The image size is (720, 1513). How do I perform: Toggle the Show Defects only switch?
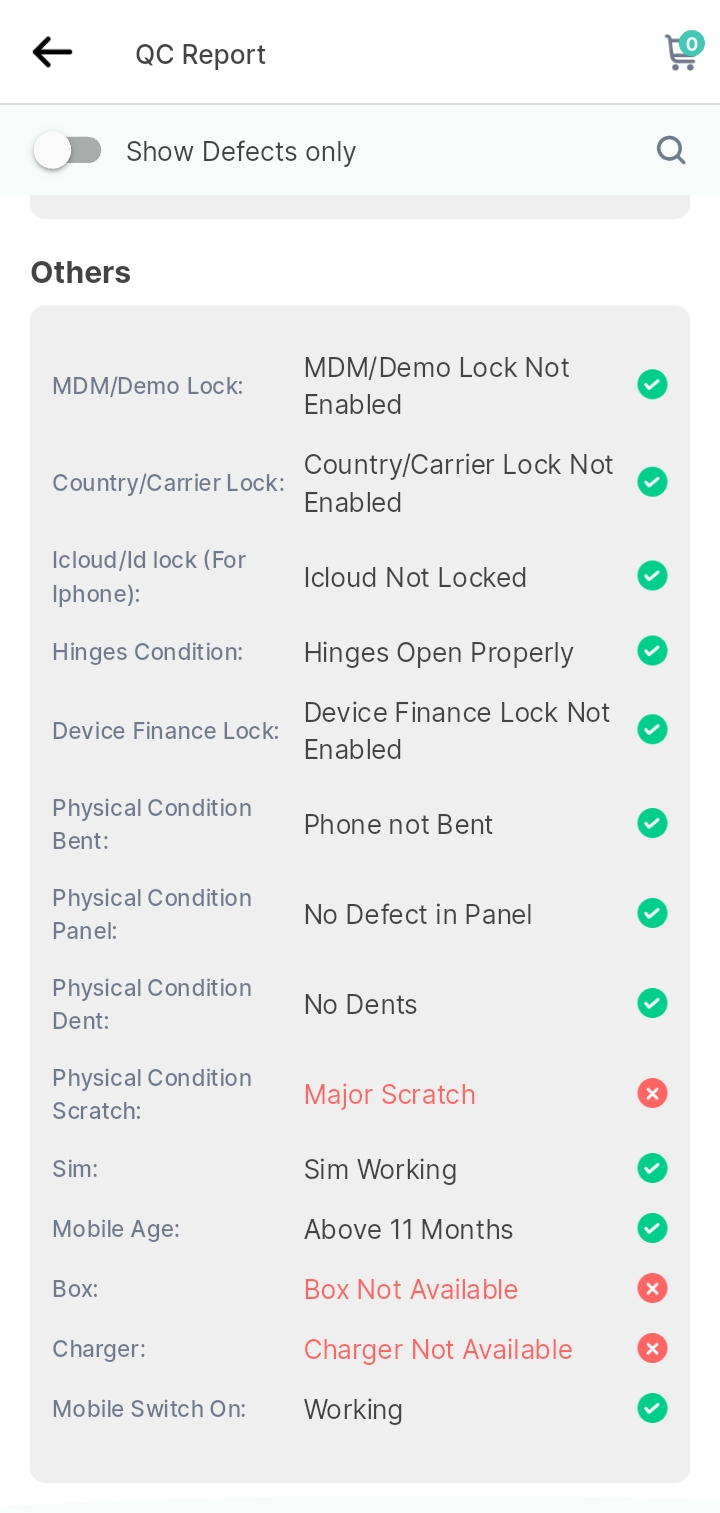click(68, 151)
